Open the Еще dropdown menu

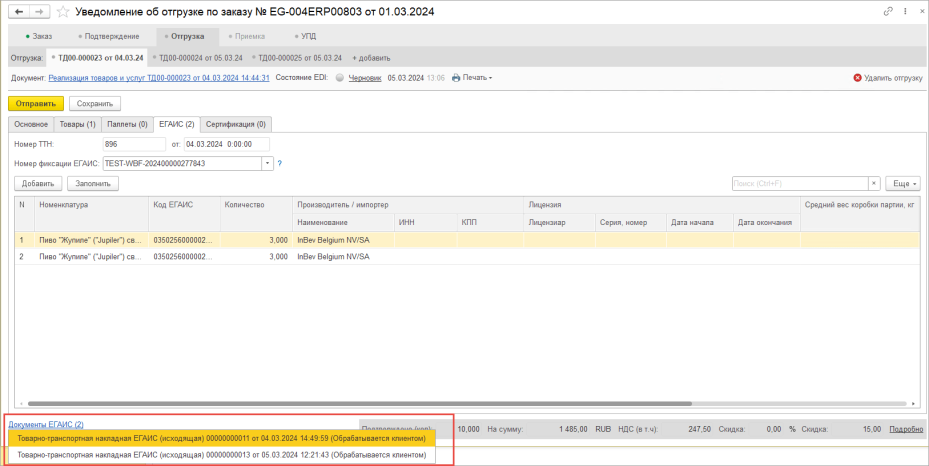(x=903, y=184)
